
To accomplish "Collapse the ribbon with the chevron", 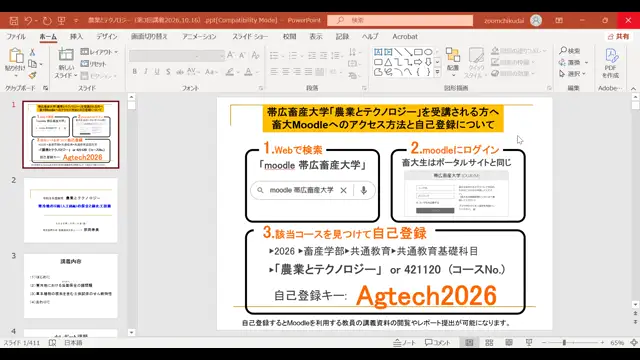I will point(633,88).
